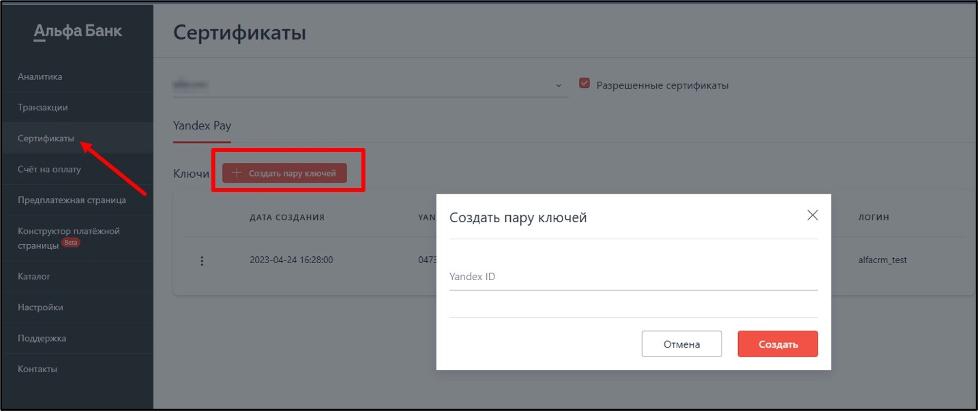The width and height of the screenshot is (979, 412).
Task: Open Транзакции in the sidebar
Action: point(42,107)
